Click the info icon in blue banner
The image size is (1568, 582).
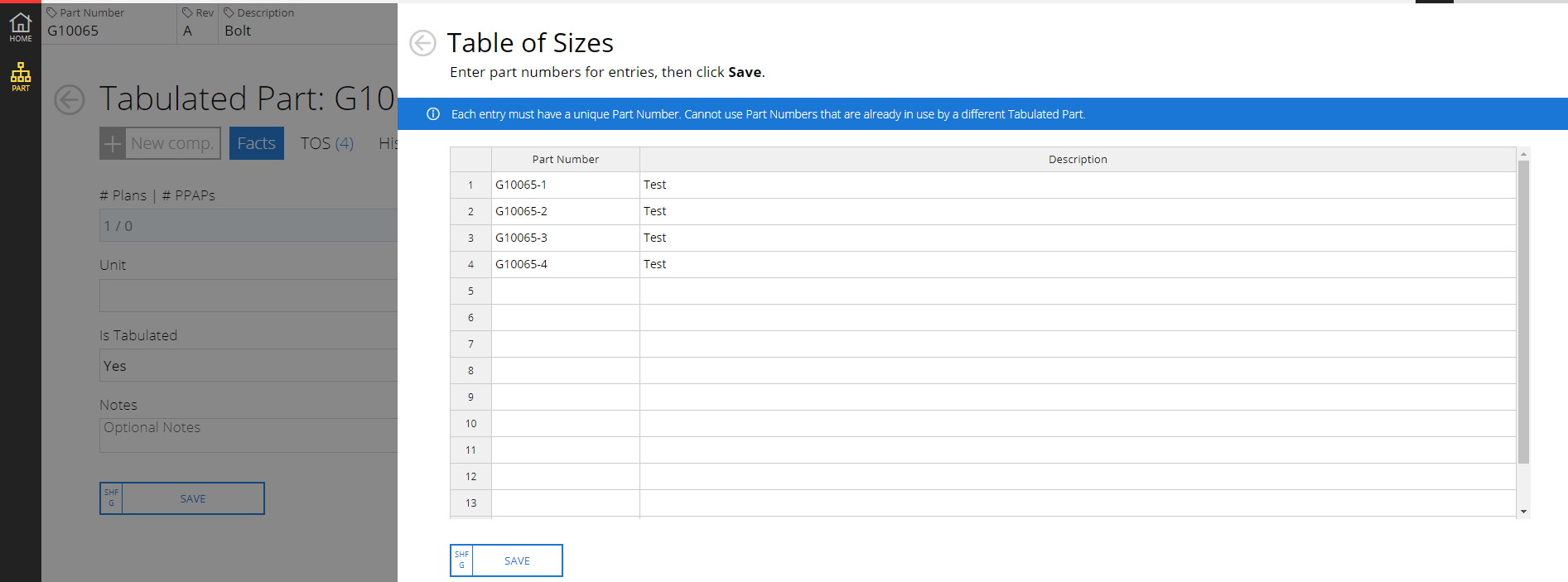click(433, 114)
